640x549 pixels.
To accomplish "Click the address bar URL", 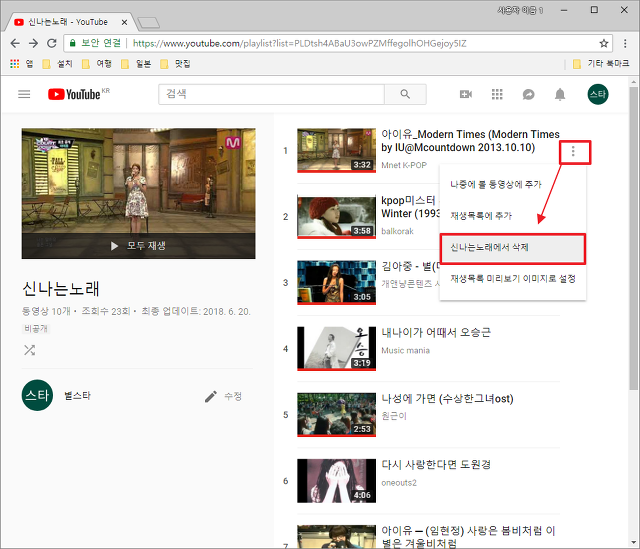I will click(300, 43).
